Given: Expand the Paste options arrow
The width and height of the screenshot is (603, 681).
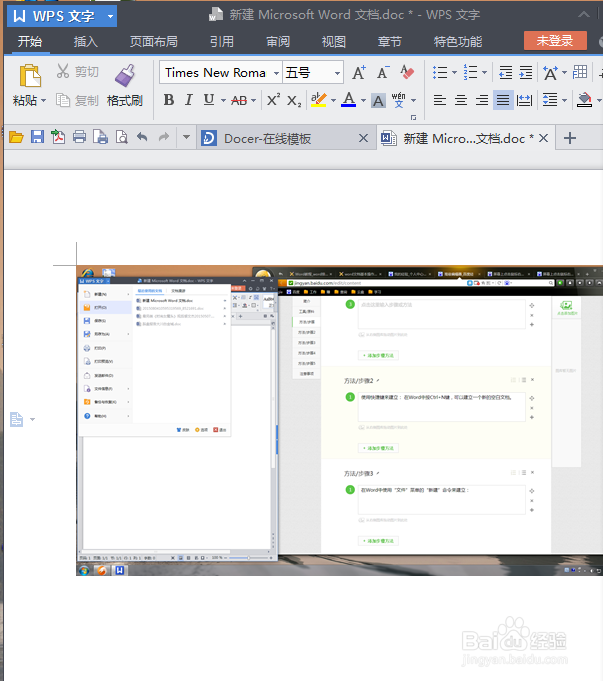Looking at the screenshot, I should (43, 101).
